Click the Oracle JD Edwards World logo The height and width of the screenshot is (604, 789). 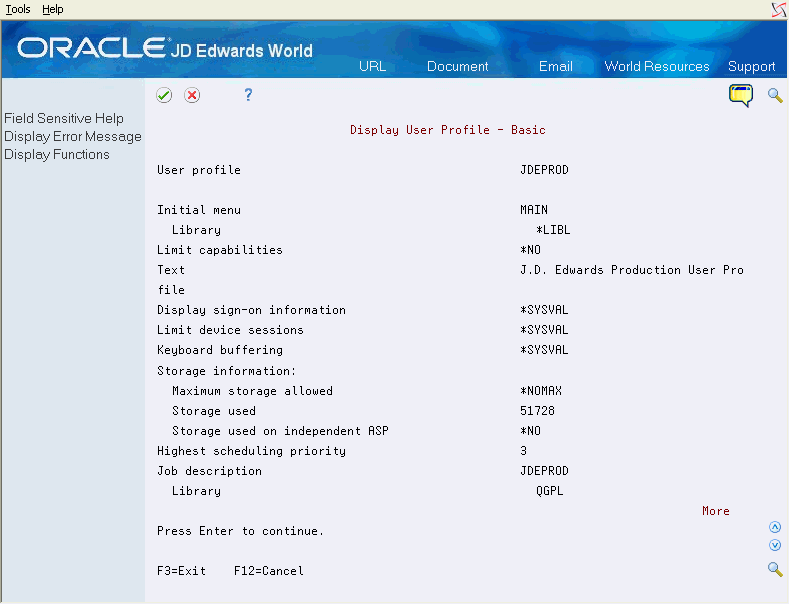[165, 49]
